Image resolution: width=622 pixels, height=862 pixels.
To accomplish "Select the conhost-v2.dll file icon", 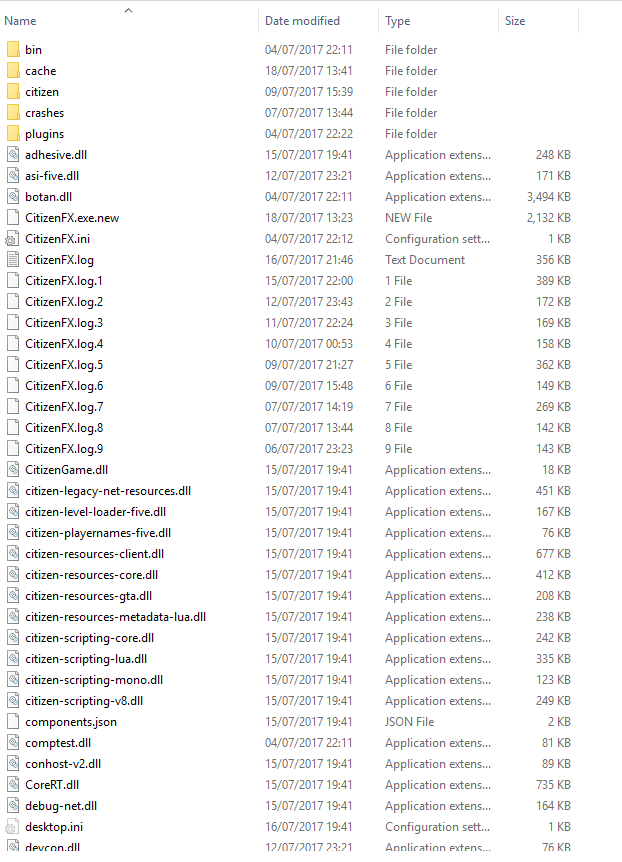I will (13, 764).
